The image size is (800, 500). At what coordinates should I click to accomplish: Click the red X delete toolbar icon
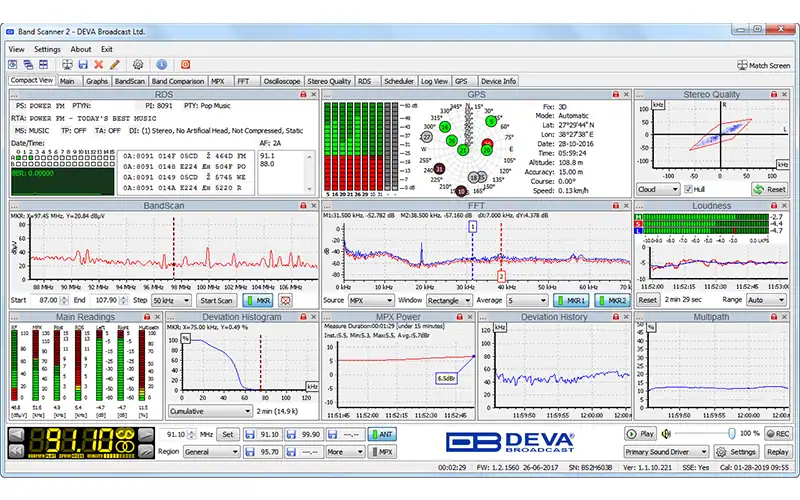pos(99,64)
